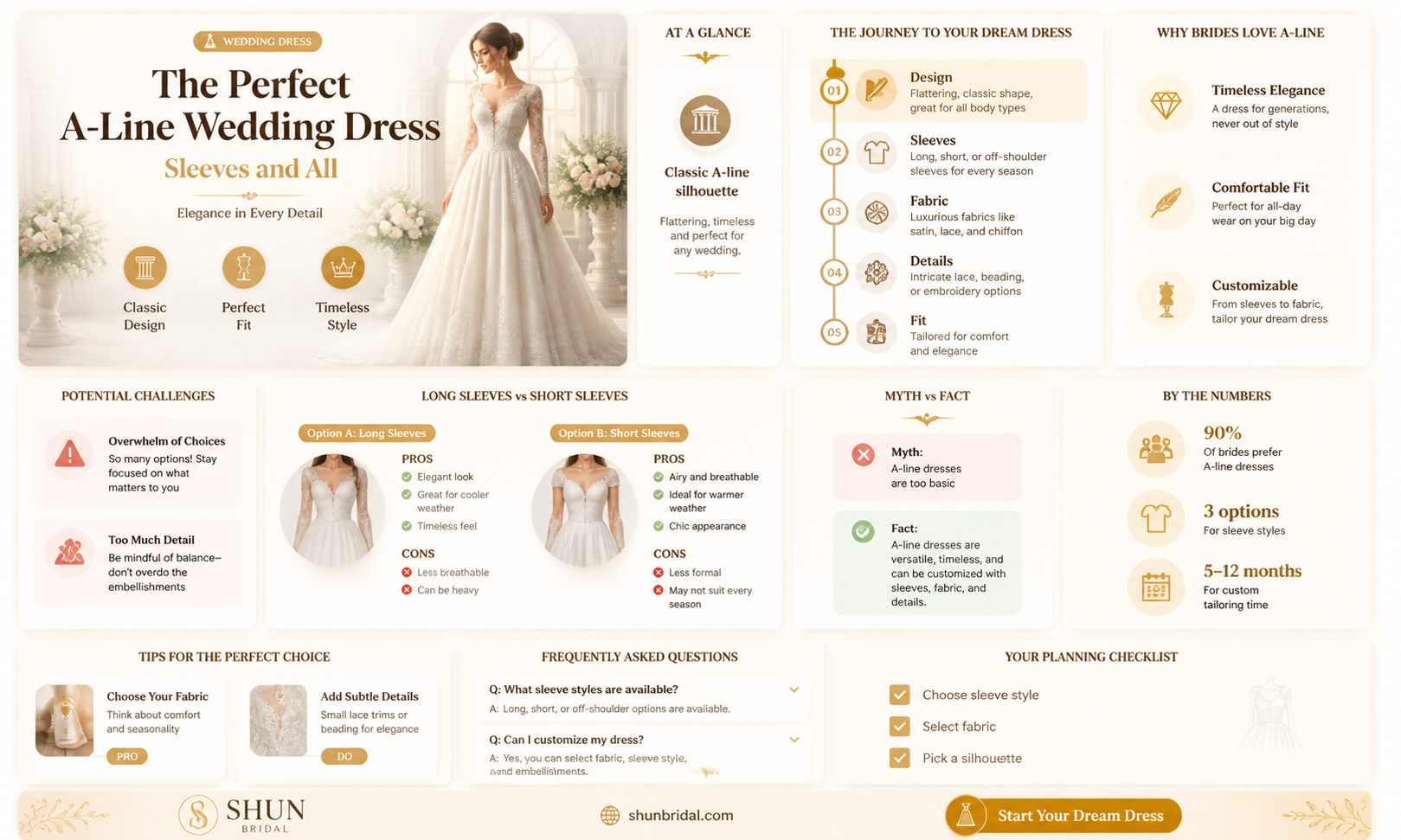Image resolution: width=1401 pixels, height=840 pixels.
Task: Click journey step 05 marker
Action: [833, 332]
